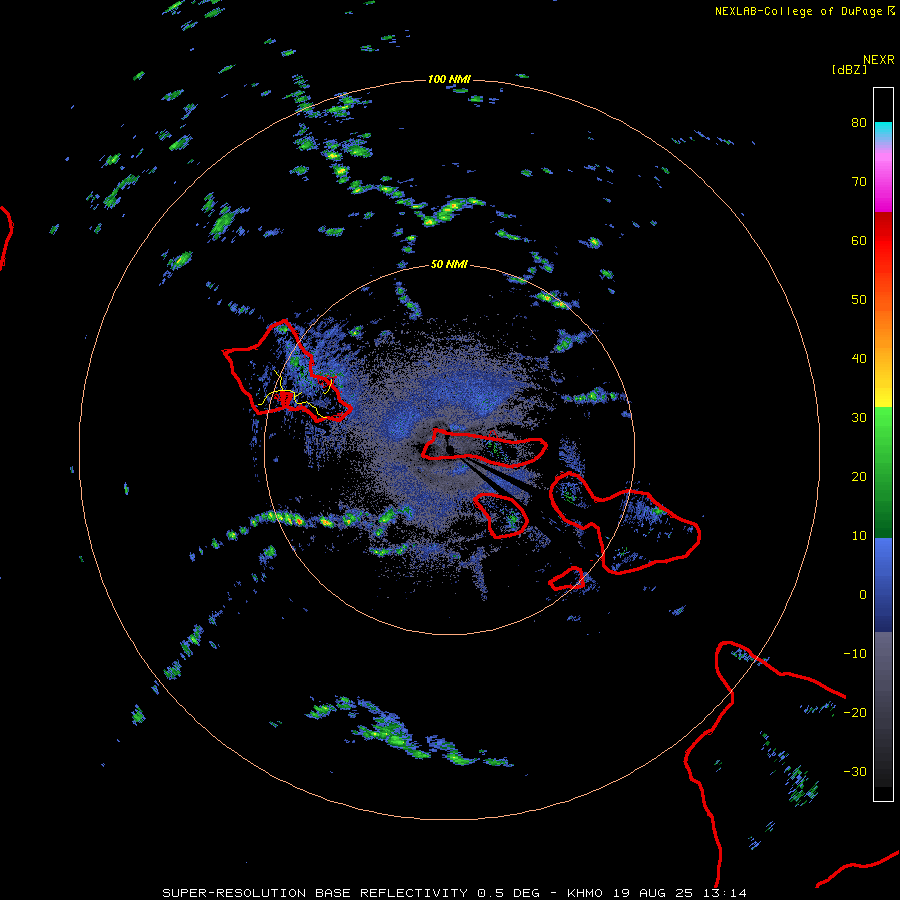This screenshot has width=900, height=900.
Task: Click the Lanai island outline
Action: [501, 515]
